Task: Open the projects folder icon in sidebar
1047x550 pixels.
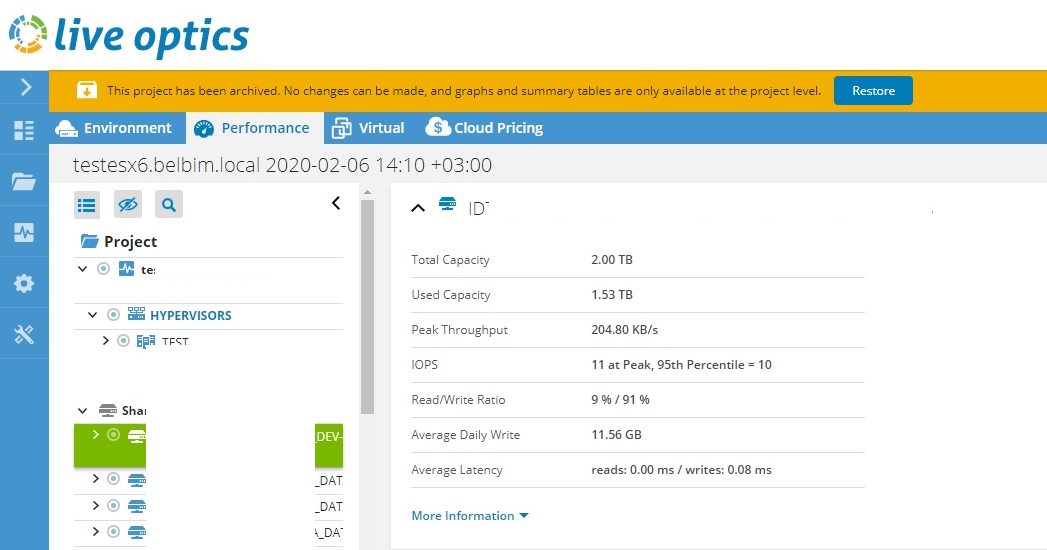Action: click(x=24, y=181)
